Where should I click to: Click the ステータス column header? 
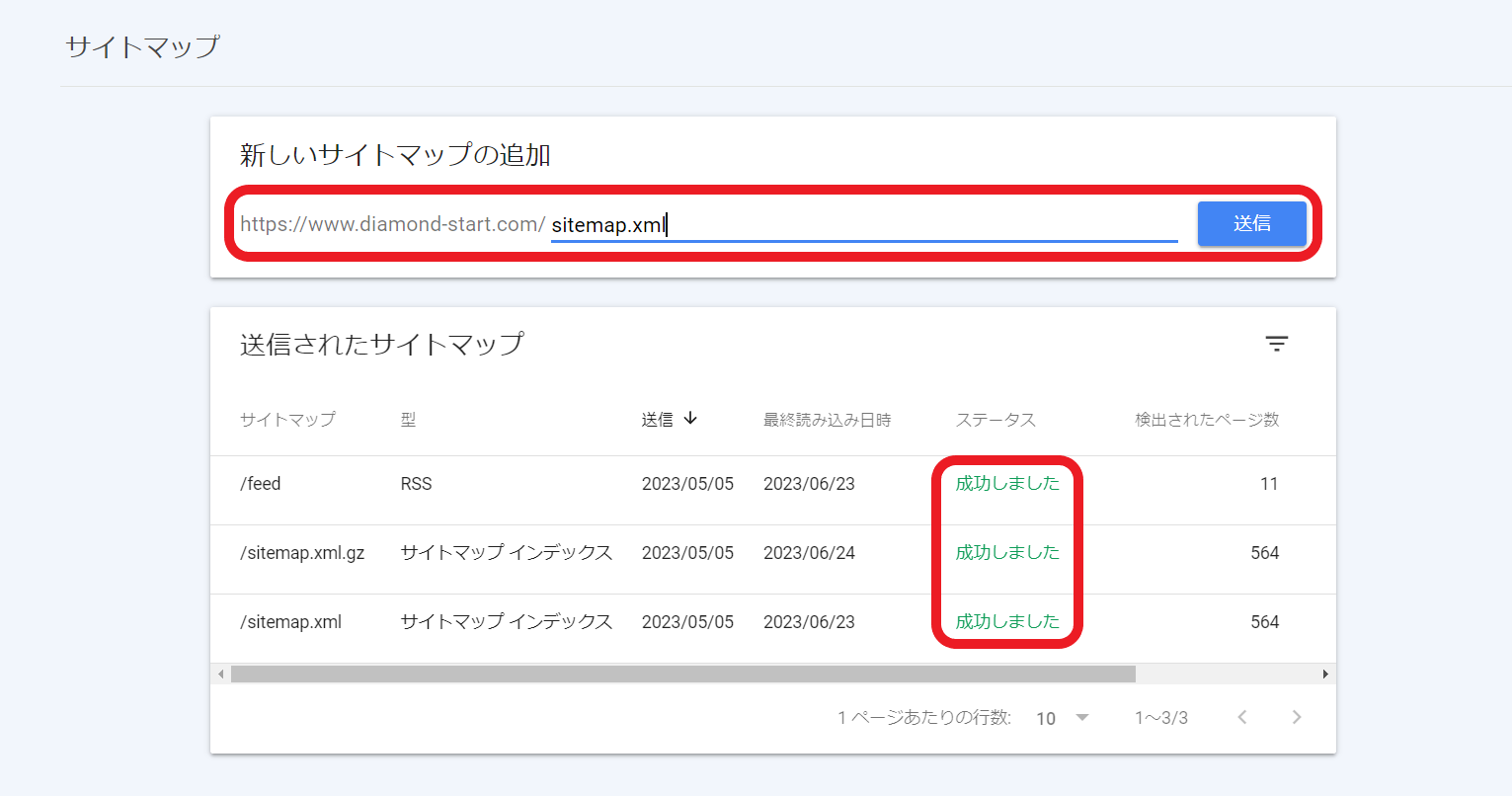click(995, 420)
